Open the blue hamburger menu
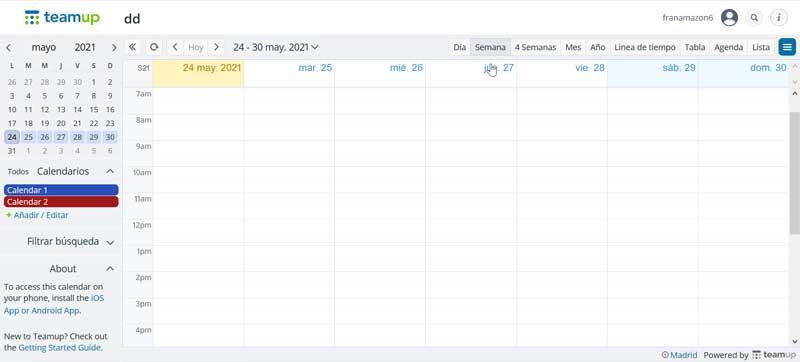The image size is (800, 362). click(787, 47)
